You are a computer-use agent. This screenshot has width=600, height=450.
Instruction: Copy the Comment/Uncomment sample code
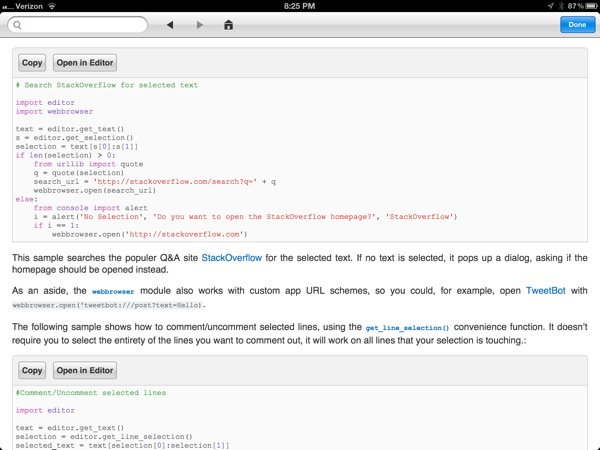click(32, 370)
